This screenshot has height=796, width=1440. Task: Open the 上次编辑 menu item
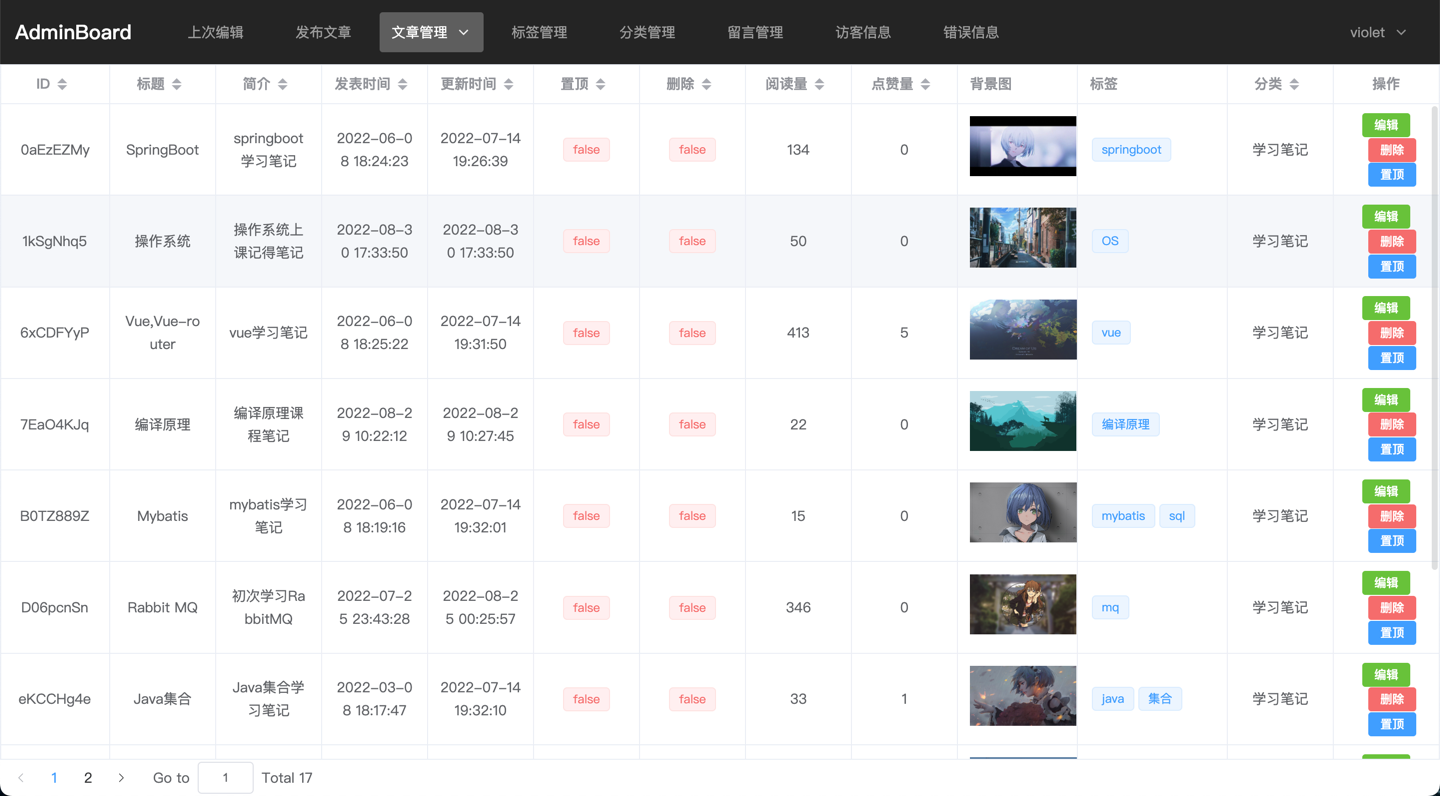[x=215, y=32]
